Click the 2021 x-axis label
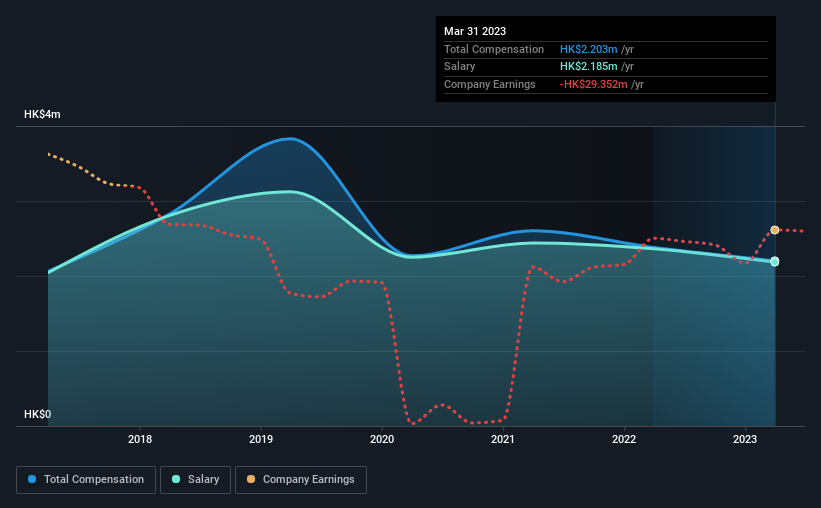Viewport: 821px width, 508px height. [503, 439]
